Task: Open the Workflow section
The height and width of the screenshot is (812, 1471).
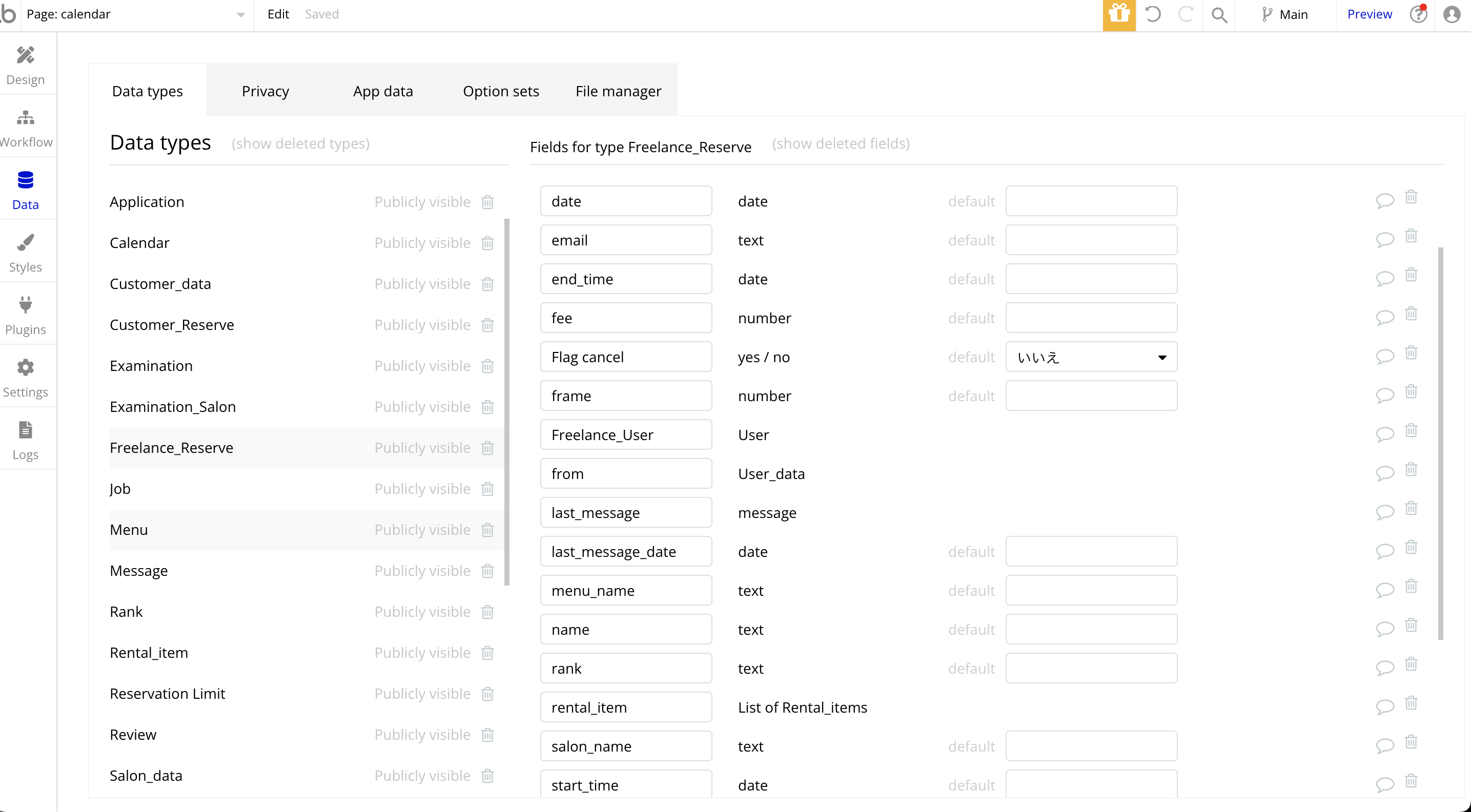Action: (x=25, y=128)
